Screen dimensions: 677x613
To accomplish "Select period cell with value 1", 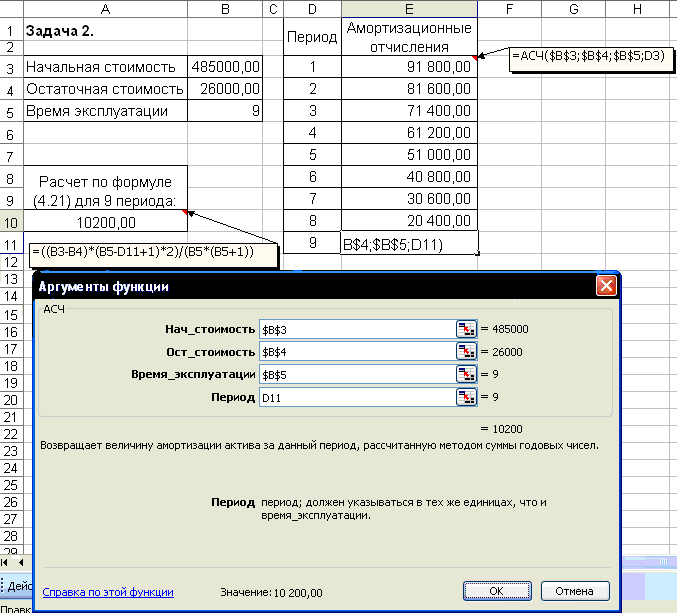I will click(x=312, y=67).
